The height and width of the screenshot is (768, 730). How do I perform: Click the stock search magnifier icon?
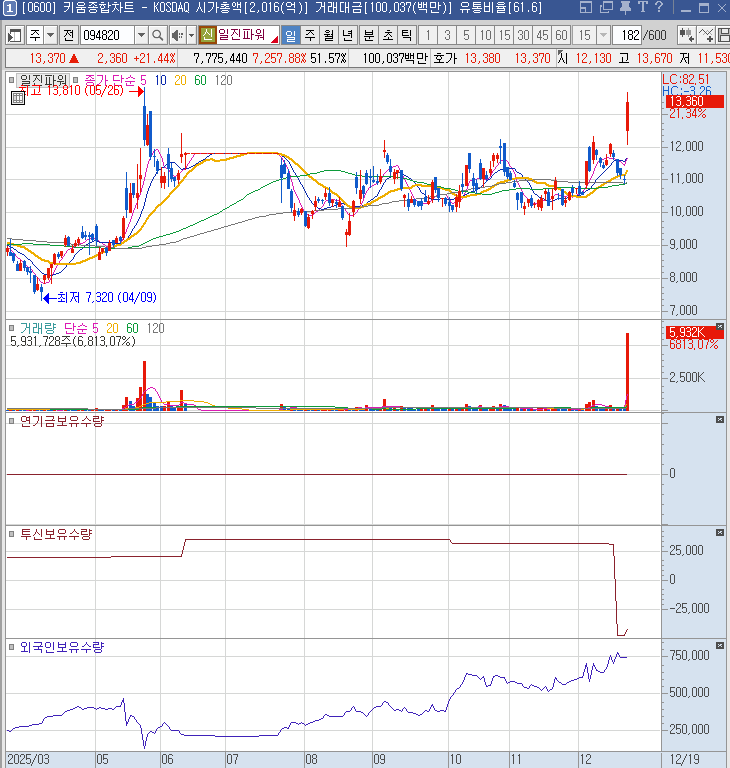[157, 35]
